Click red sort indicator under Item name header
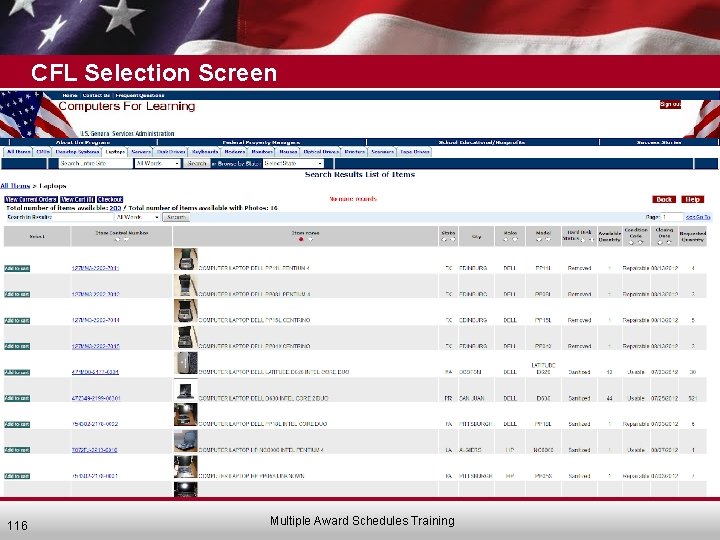The image size is (720, 540). pos(301,239)
